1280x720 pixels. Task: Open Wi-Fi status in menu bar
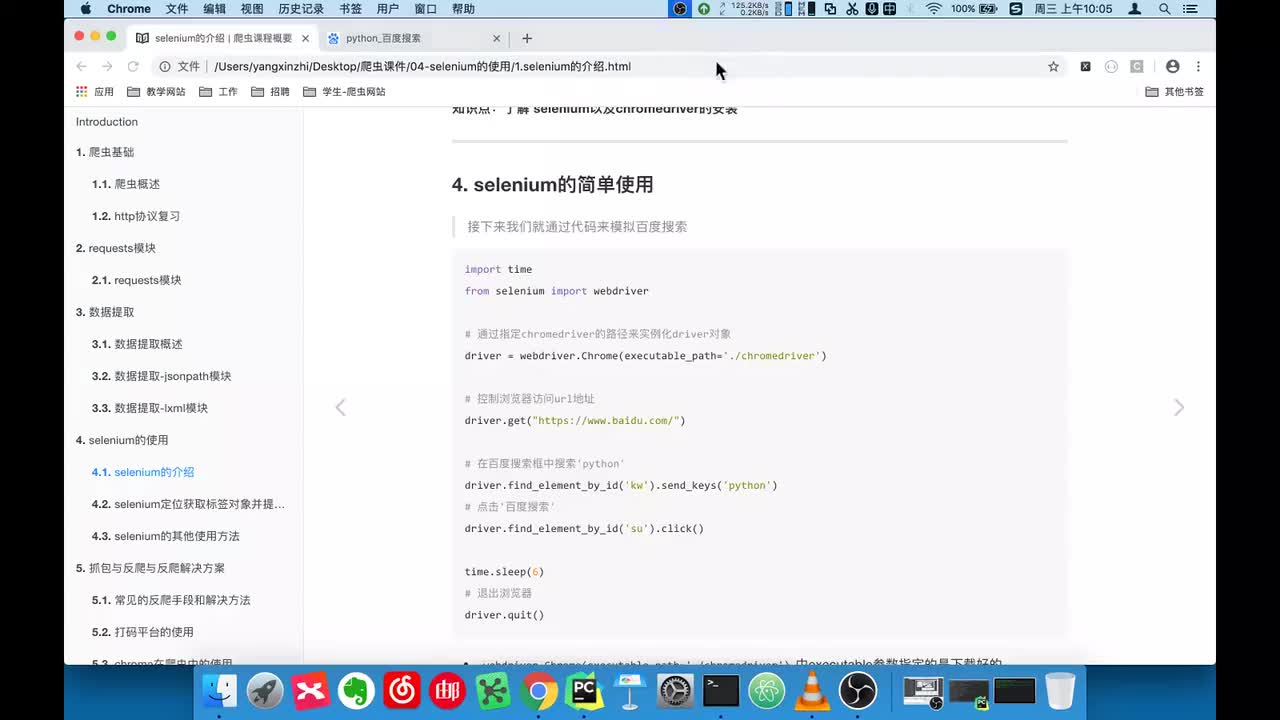pyautogui.click(x=934, y=8)
